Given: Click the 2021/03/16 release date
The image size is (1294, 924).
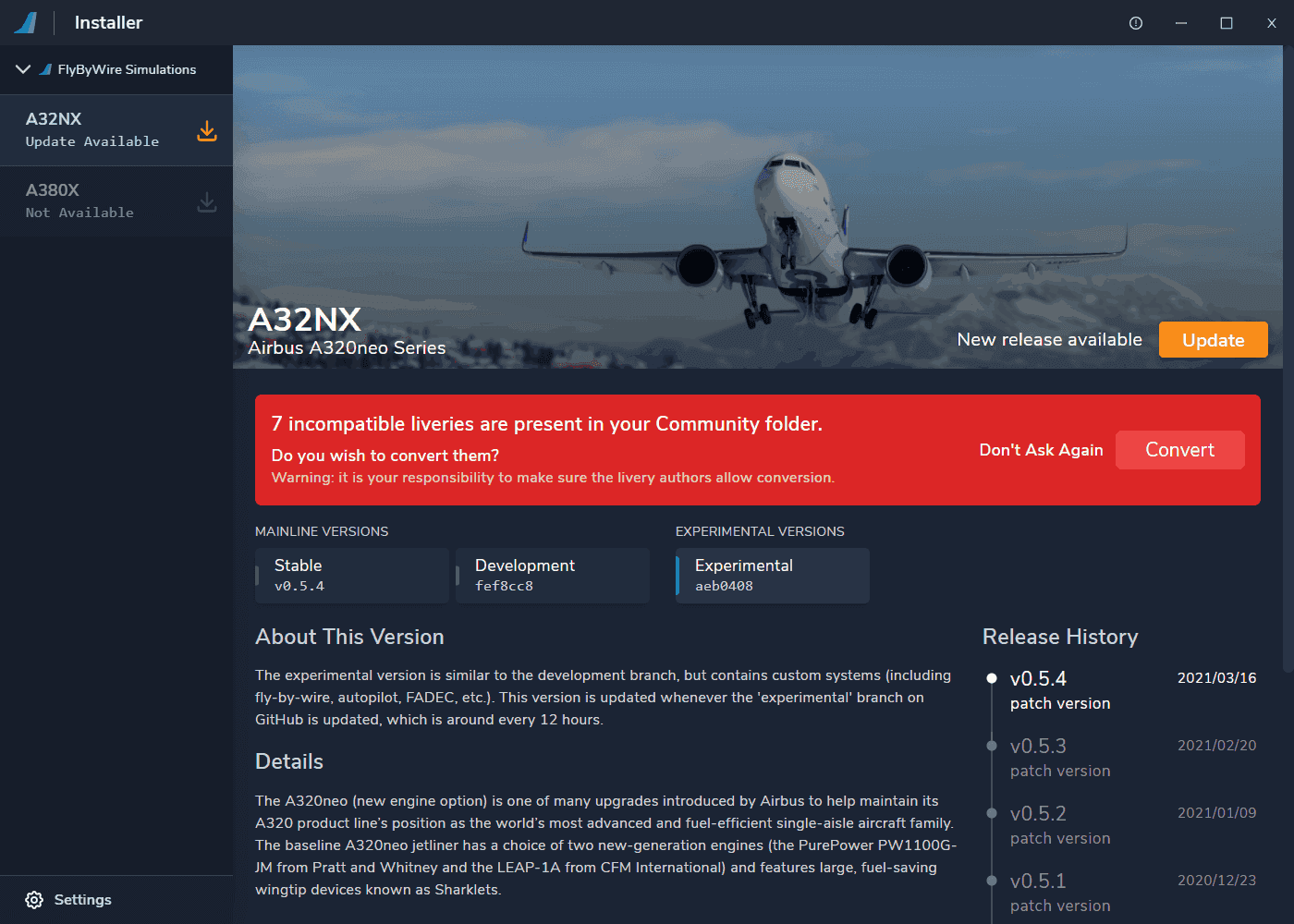Looking at the screenshot, I should [x=1216, y=678].
